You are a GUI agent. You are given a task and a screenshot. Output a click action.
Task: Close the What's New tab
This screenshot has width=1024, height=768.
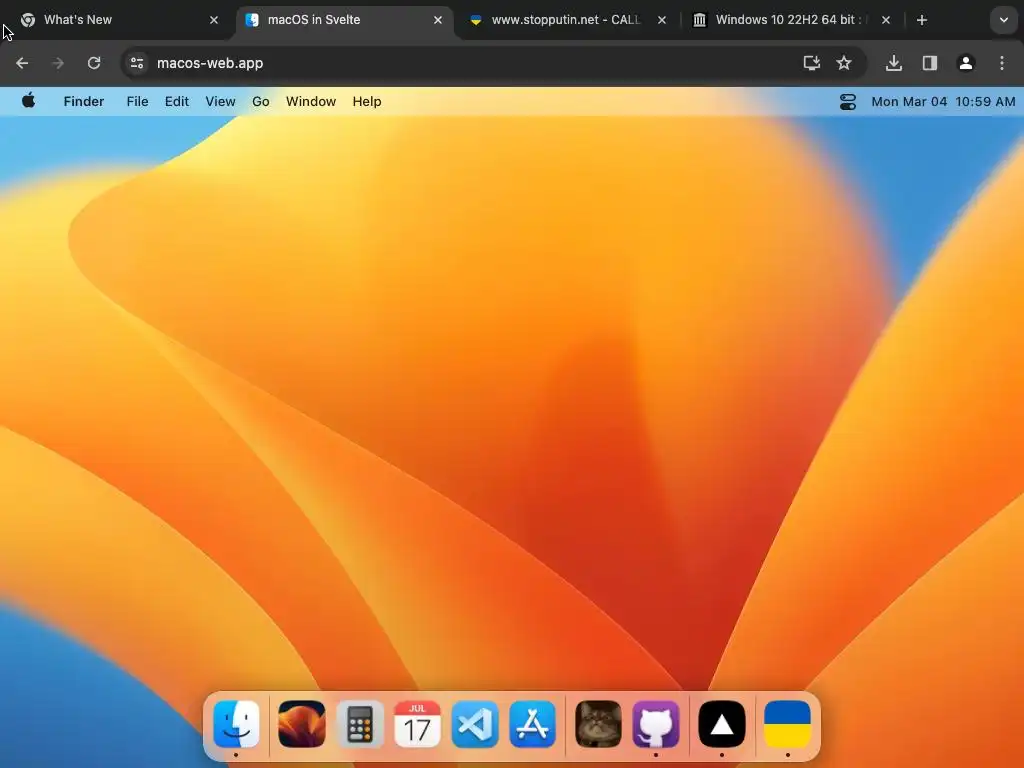click(214, 20)
